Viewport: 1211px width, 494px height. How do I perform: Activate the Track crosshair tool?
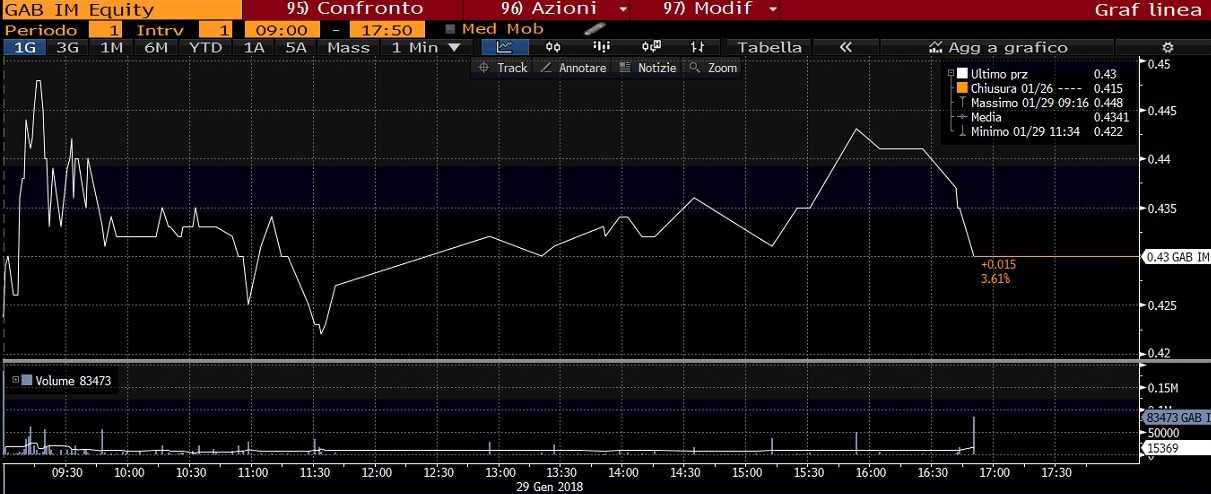502,68
